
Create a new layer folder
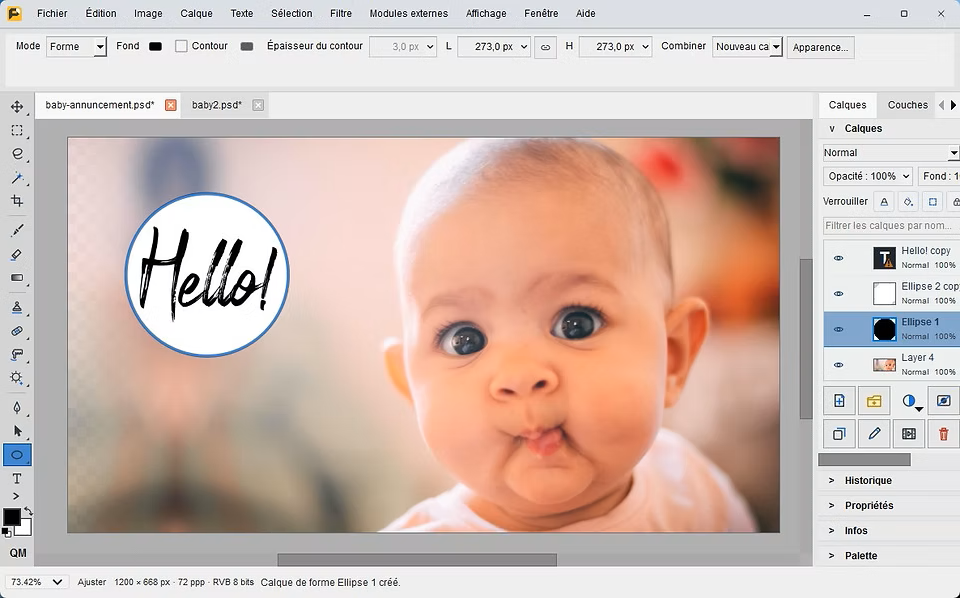(874, 401)
